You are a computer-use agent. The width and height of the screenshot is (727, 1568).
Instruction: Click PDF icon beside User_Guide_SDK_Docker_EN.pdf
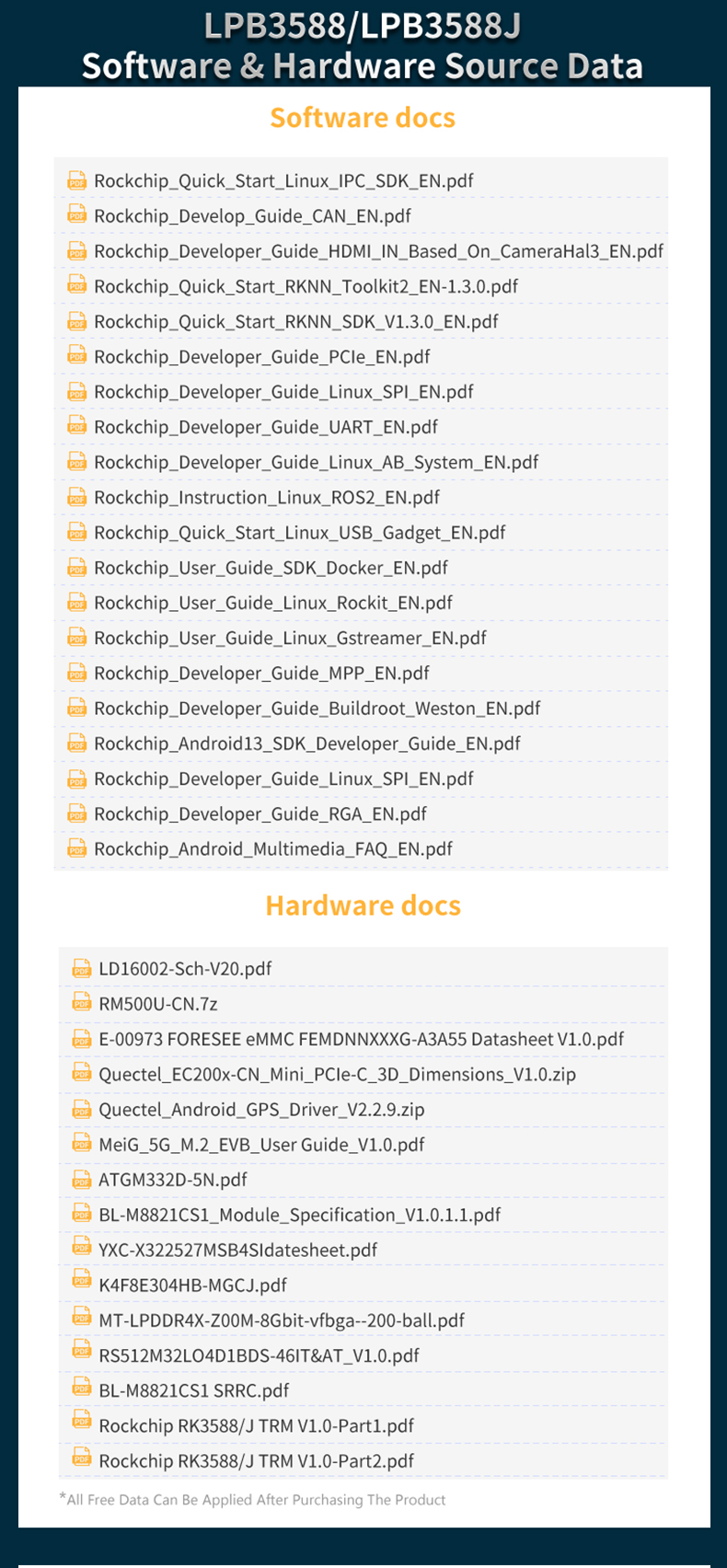point(76,567)
